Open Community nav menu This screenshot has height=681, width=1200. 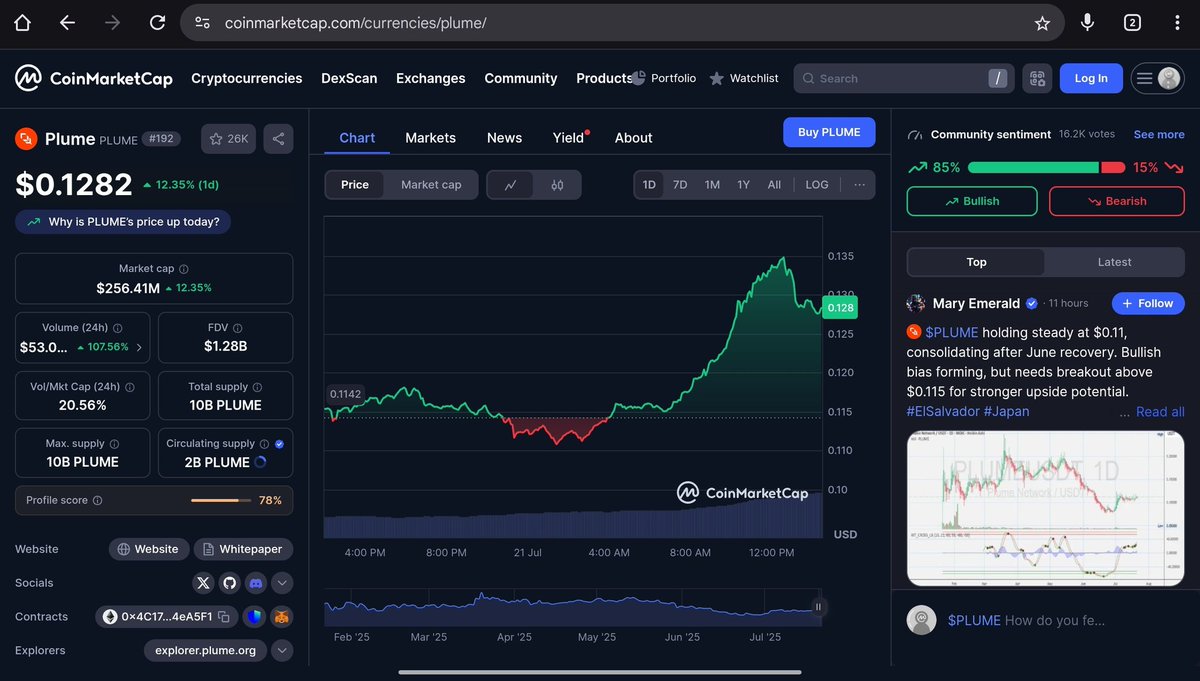pos(521,78)
